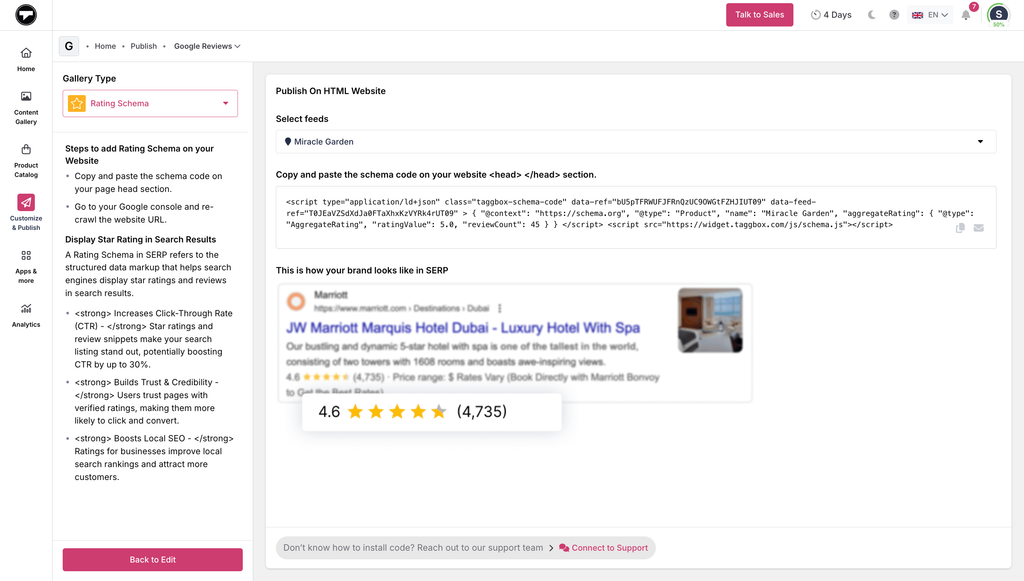Screen dimensions: 1024x581
Task: Open Content Gallery in the sidebar
Action: 26,108
